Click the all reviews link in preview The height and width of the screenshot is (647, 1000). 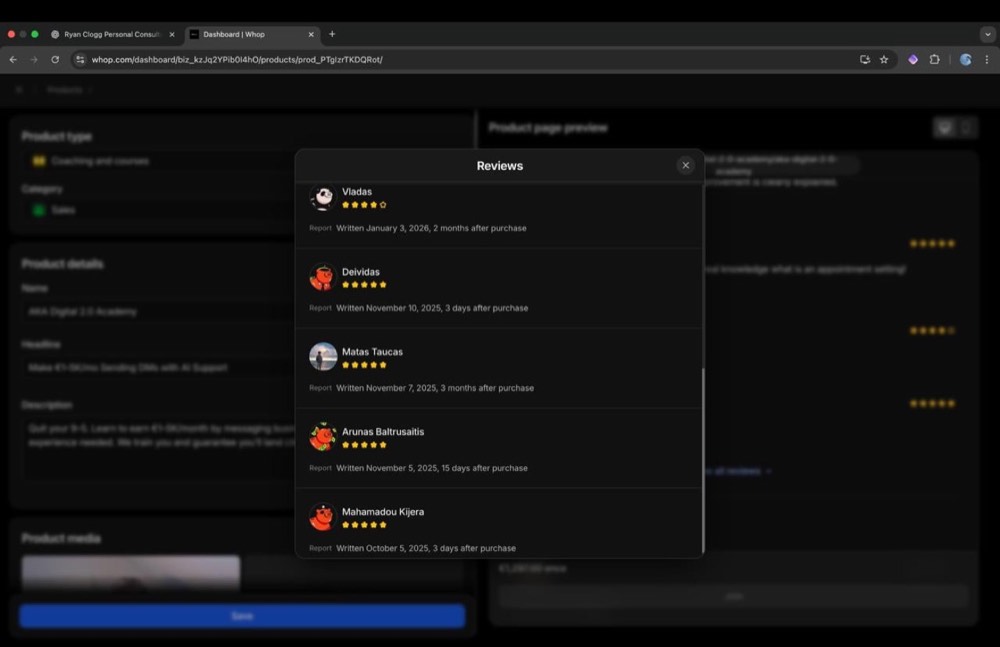click(737, 471)
